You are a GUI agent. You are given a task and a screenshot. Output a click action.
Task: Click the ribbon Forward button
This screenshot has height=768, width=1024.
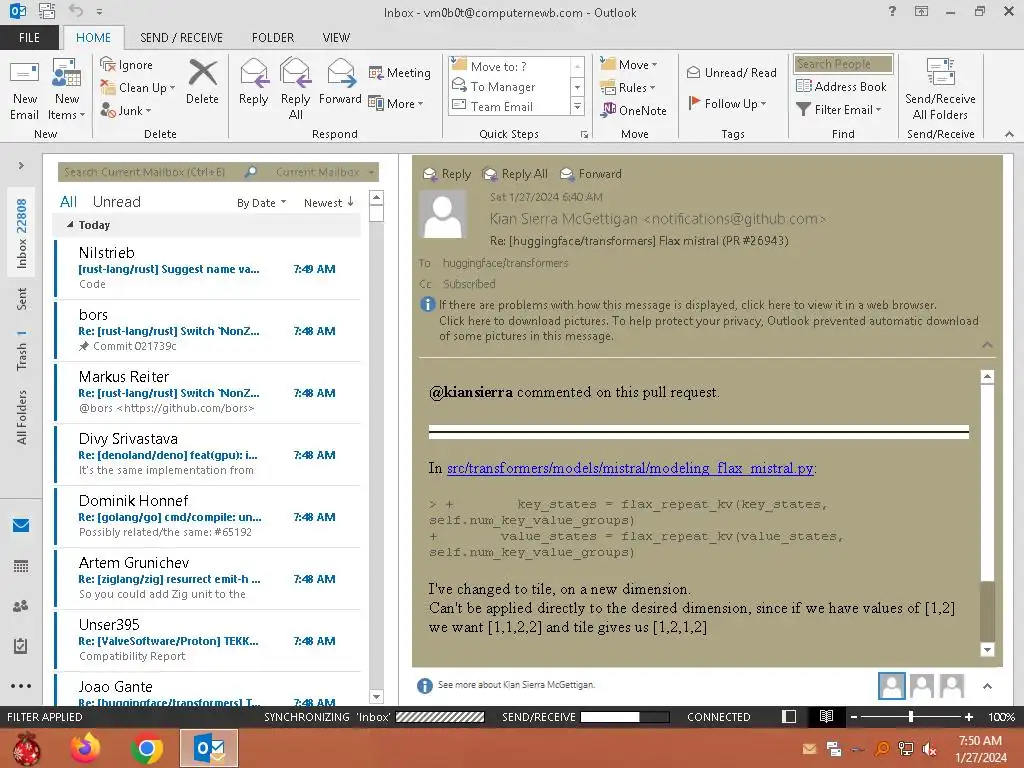pyautogui.click(x=340, y=83)
